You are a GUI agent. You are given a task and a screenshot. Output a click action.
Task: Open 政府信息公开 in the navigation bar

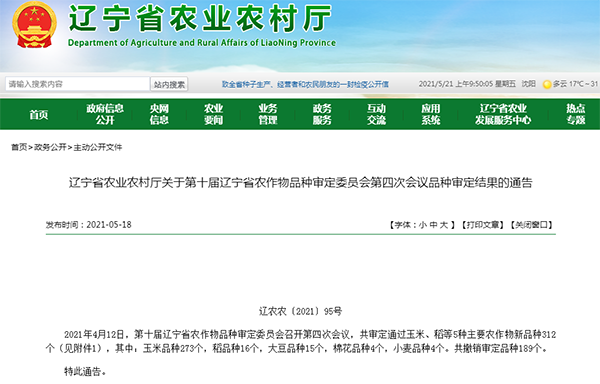[x=105, y=114]
